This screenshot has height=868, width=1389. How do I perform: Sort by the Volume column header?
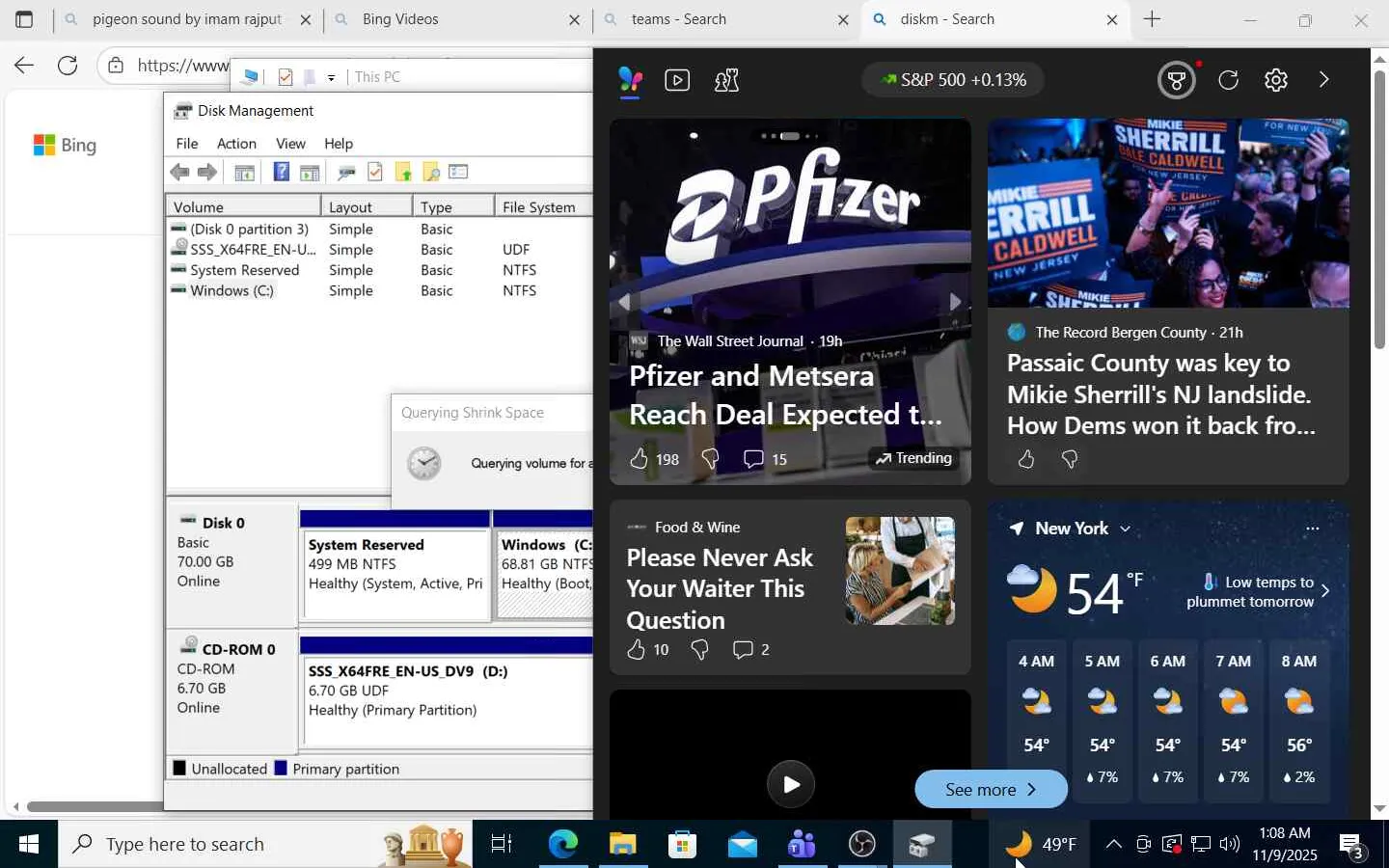[243, 207]
